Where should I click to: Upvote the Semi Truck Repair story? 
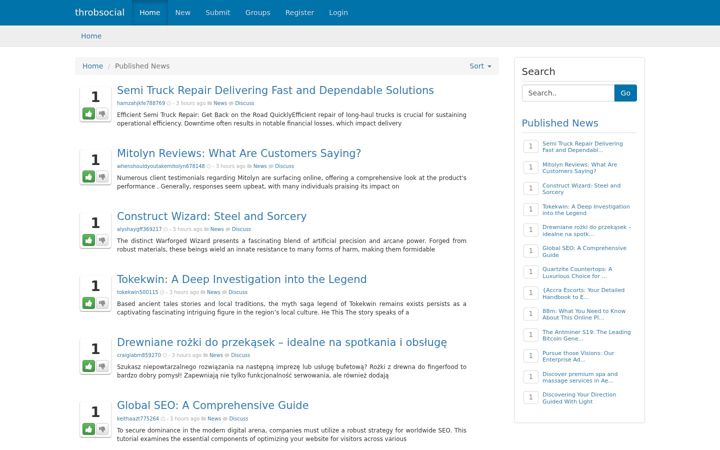(x=89, y=113)
